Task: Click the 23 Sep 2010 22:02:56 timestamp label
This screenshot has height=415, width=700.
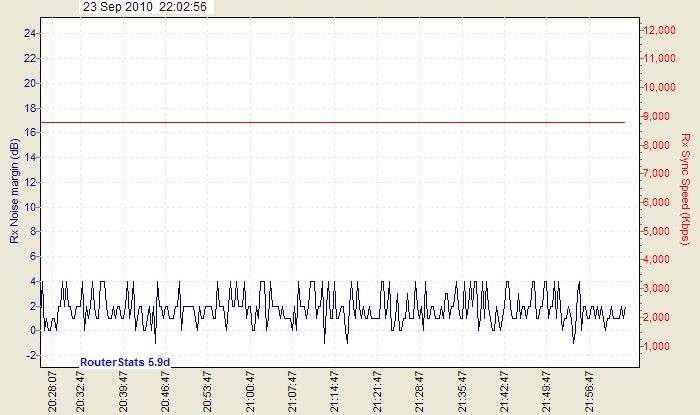Action: [x=145, y=7]
